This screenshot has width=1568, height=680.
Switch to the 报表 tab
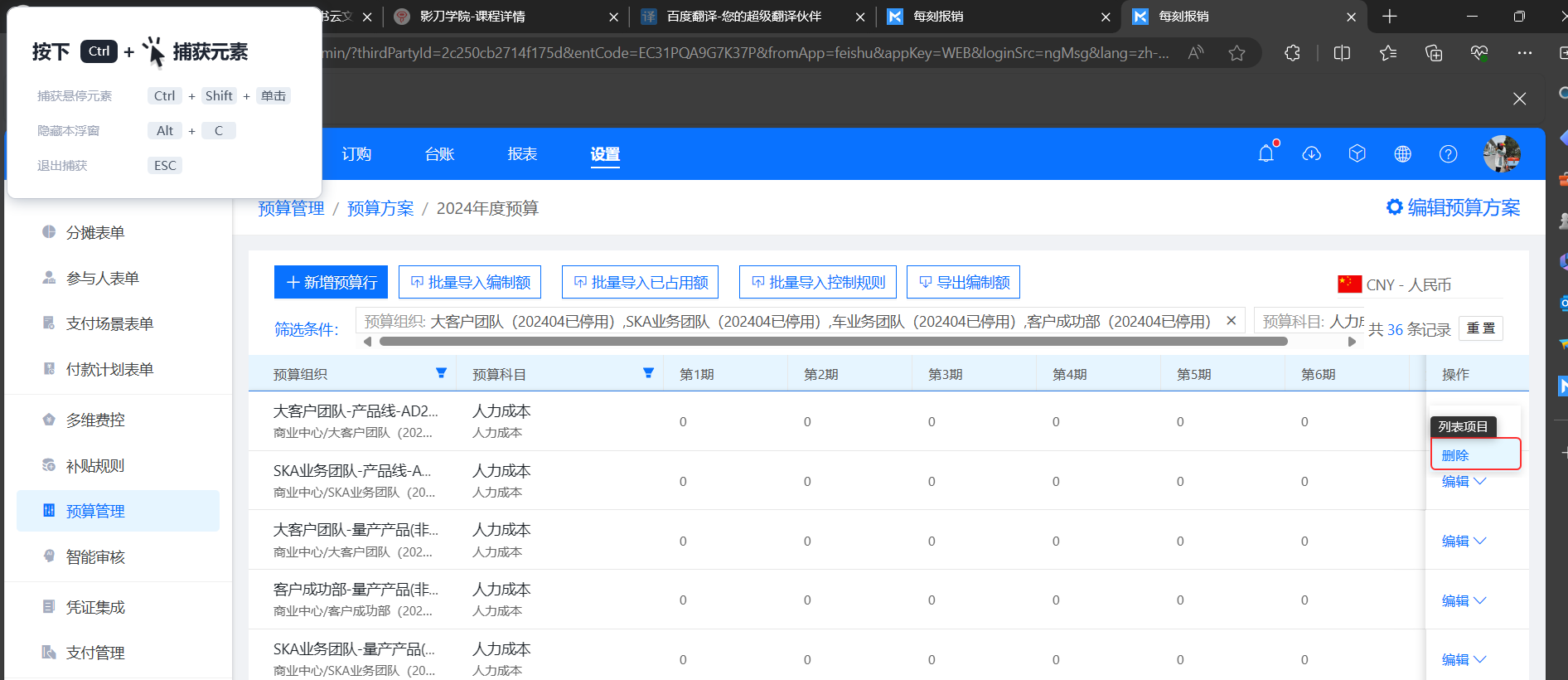tap(522, 154)
